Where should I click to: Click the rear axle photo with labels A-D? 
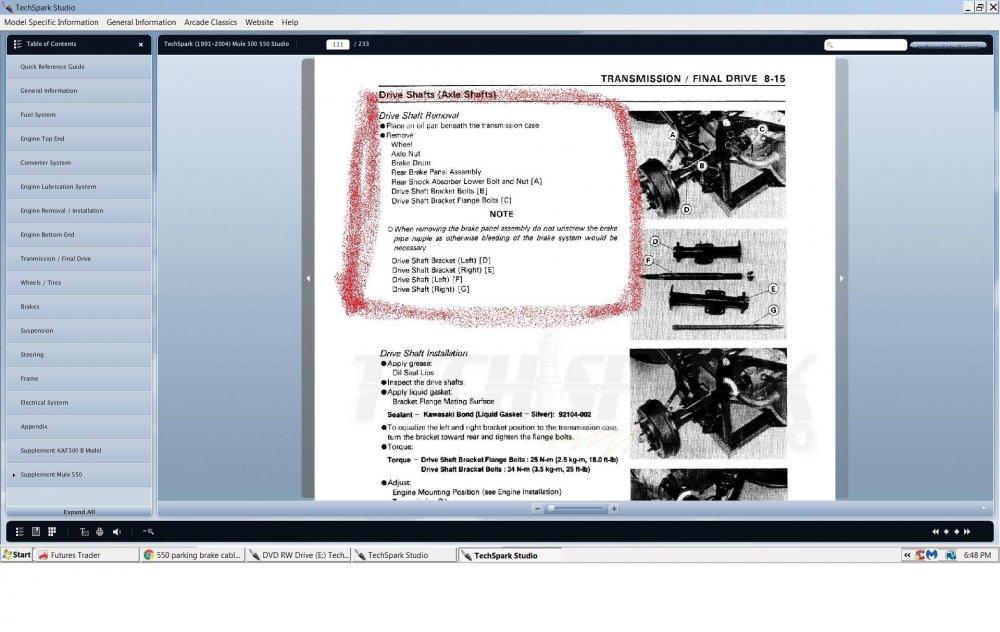[x=707, y=165]
